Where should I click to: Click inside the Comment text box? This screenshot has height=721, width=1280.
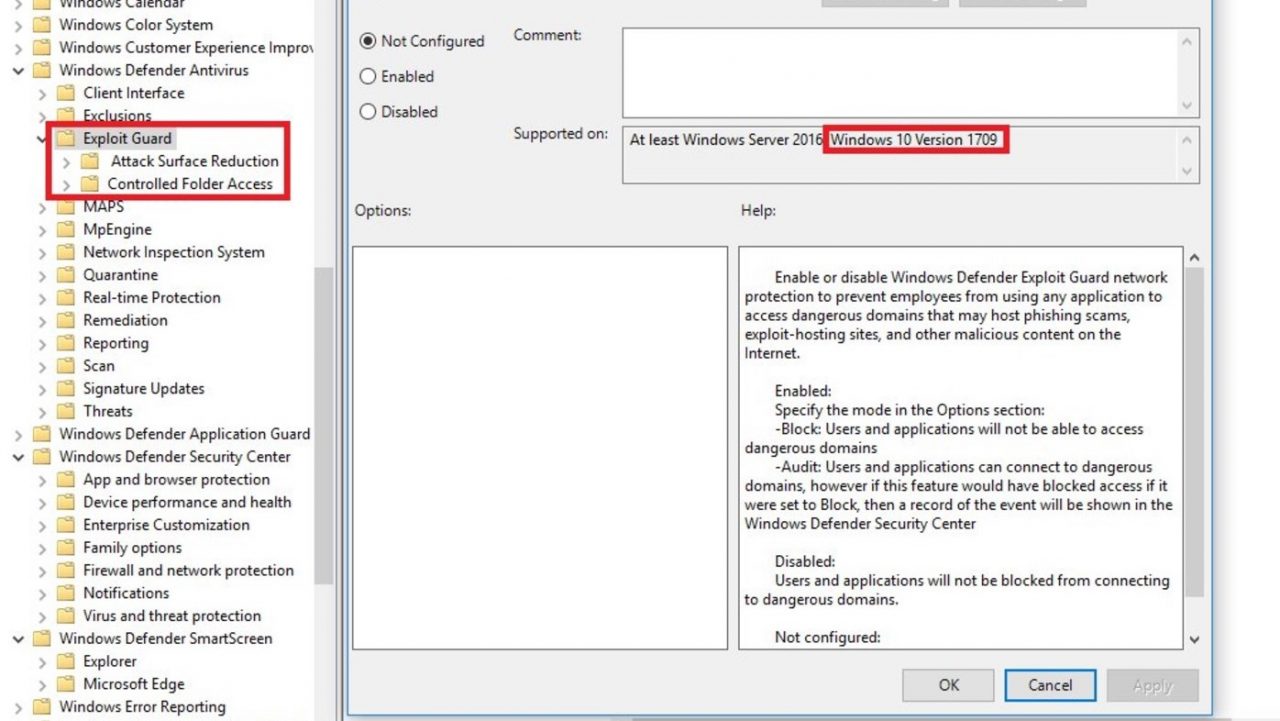(900, 73)
